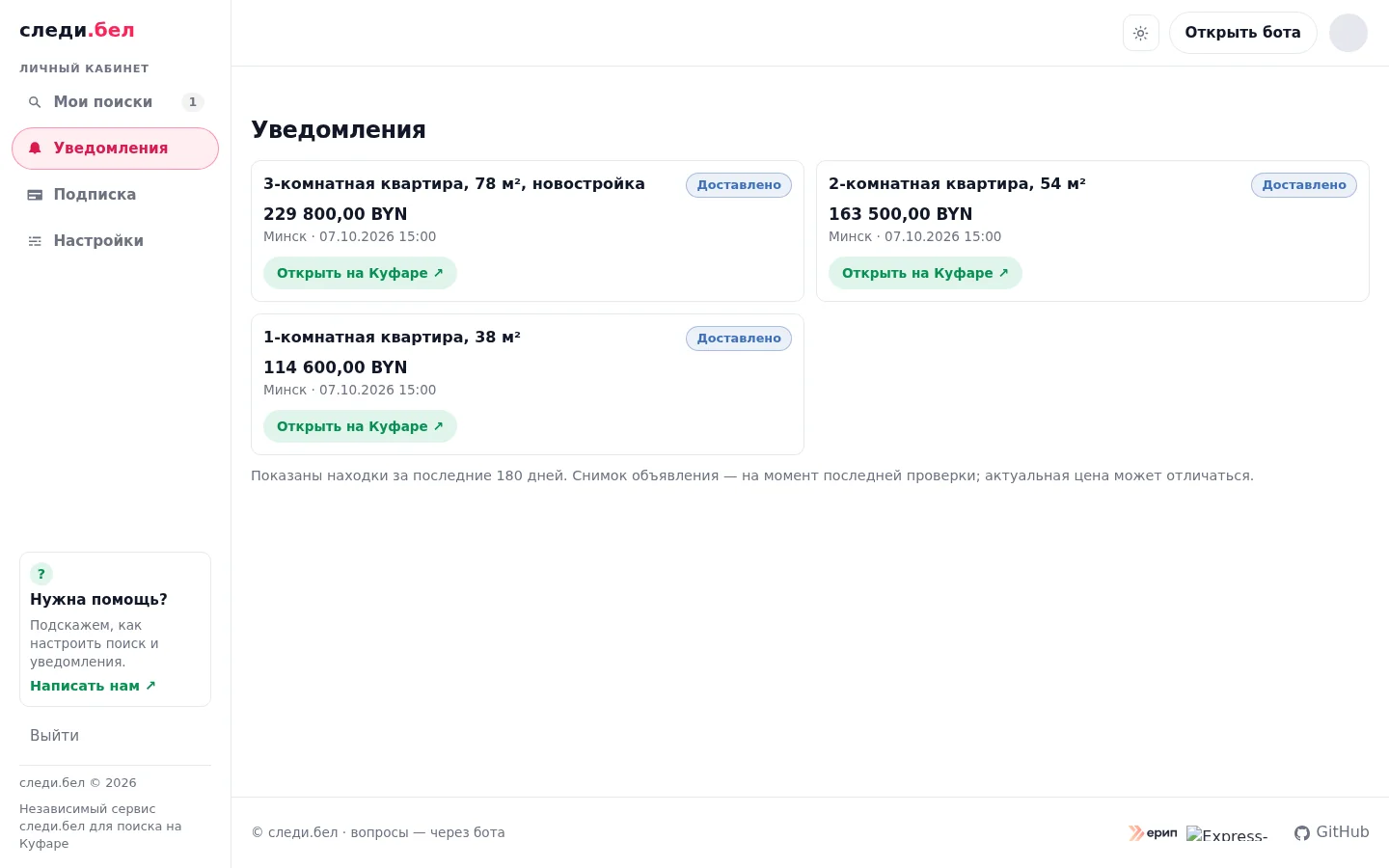Click the sidebar text следи.бел © 2026
1389x868 pixels.
tap(78, 783)
